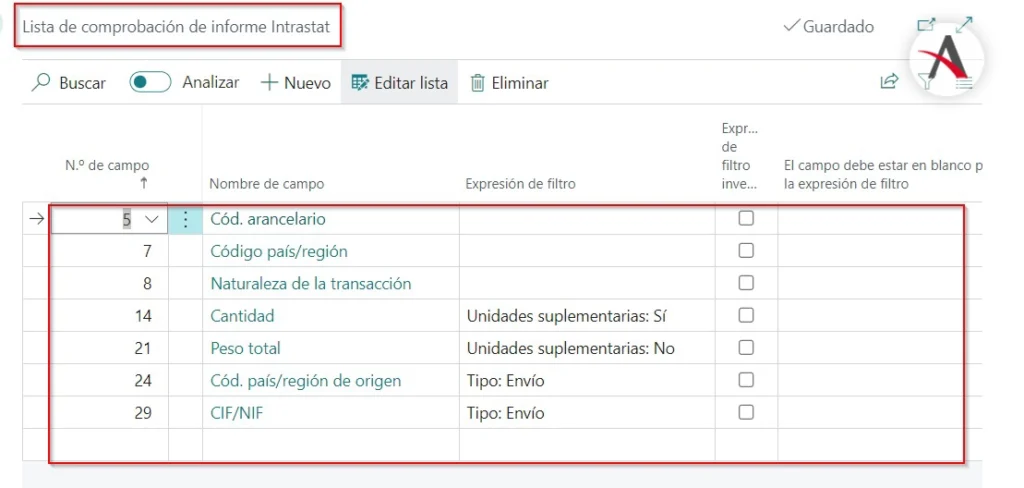Click the empty new row field number cell
Screen dimensions: 1024x488
[x=109, y=444]
